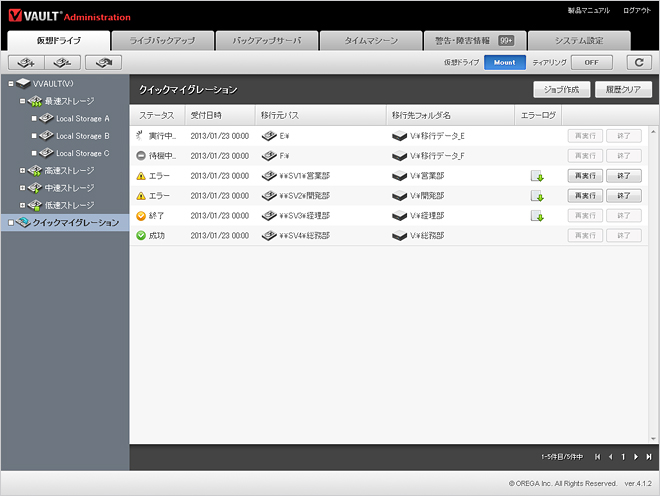Click page number 1 in pager

tap(623, 457)
